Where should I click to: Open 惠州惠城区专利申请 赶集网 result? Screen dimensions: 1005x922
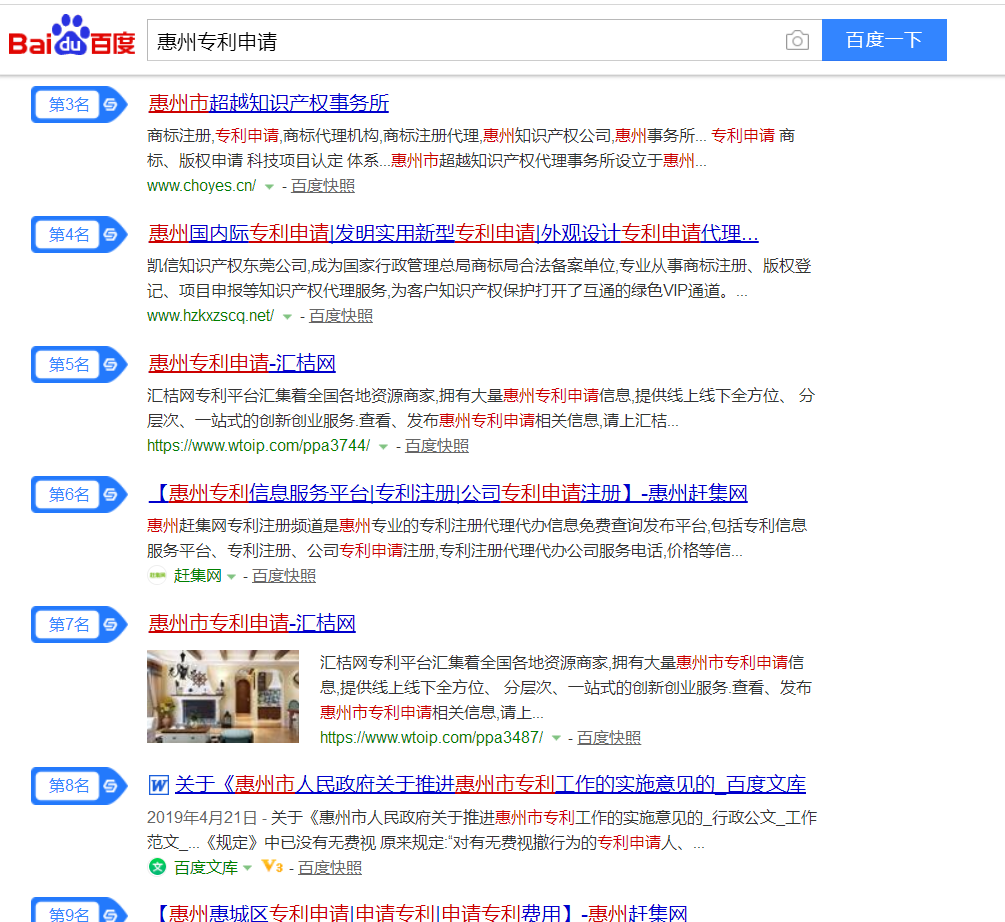click(418, 912)
